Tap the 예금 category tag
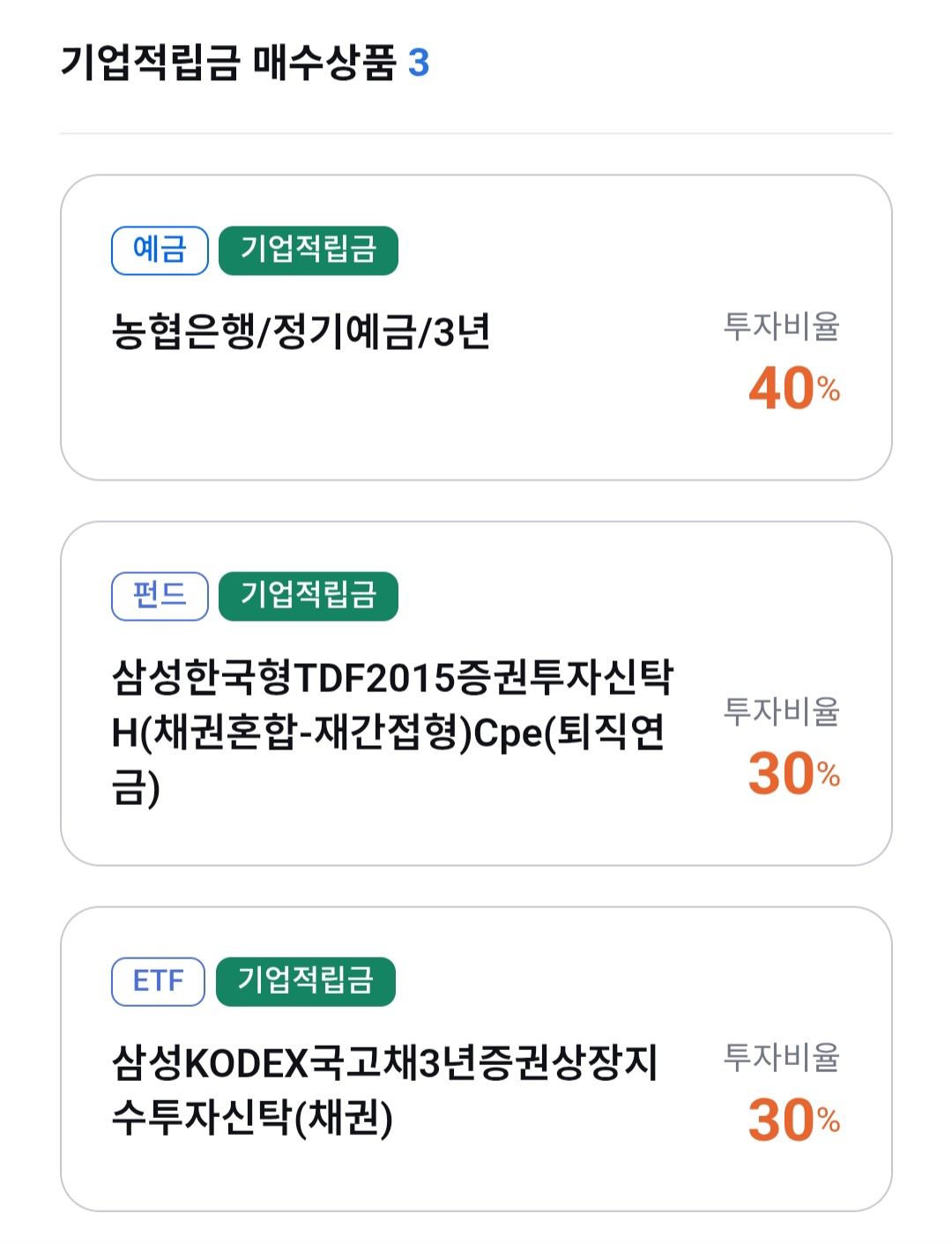Viewport: 952px width, 1244px height. pyautogui.click(x=160, y=250)
